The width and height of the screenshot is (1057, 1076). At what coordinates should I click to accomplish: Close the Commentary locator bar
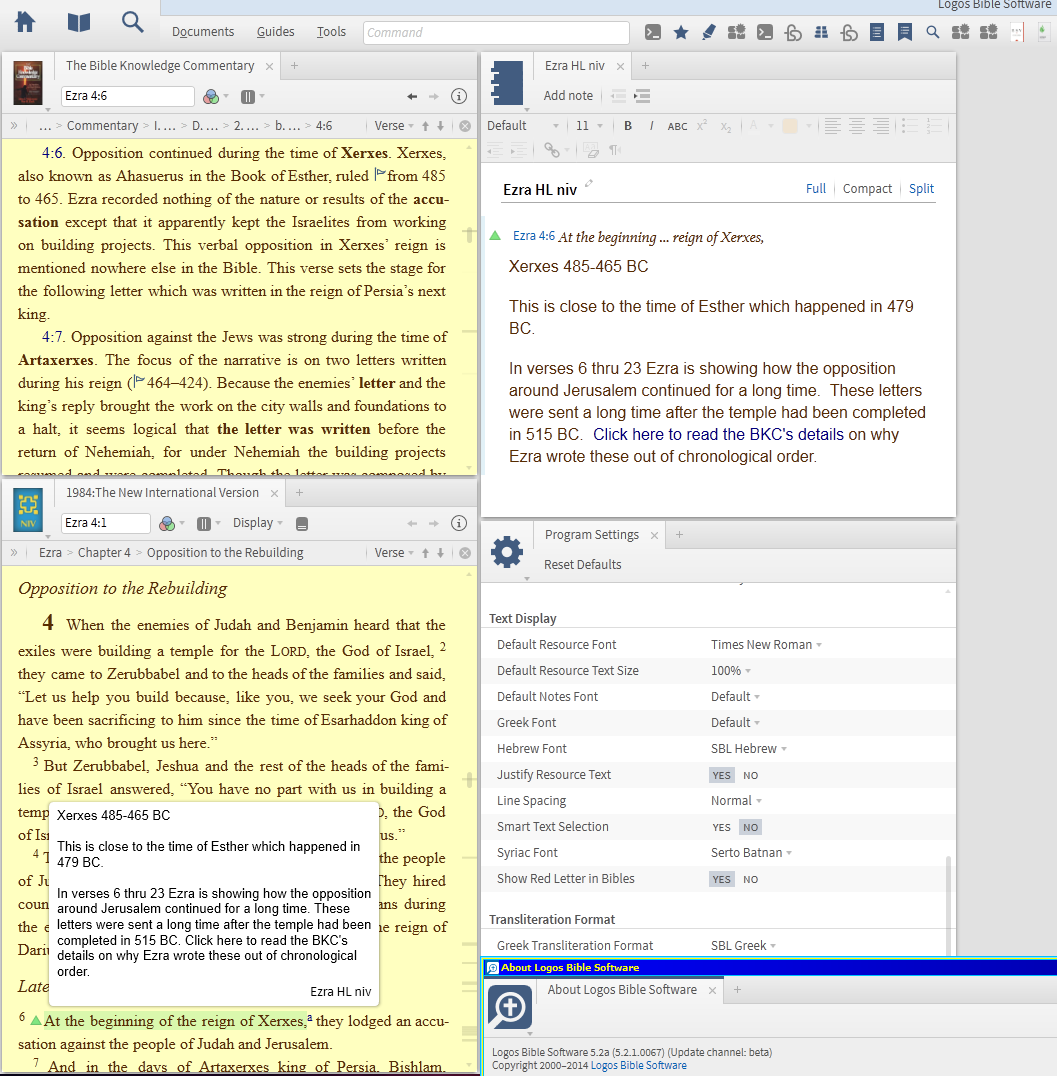465,126
